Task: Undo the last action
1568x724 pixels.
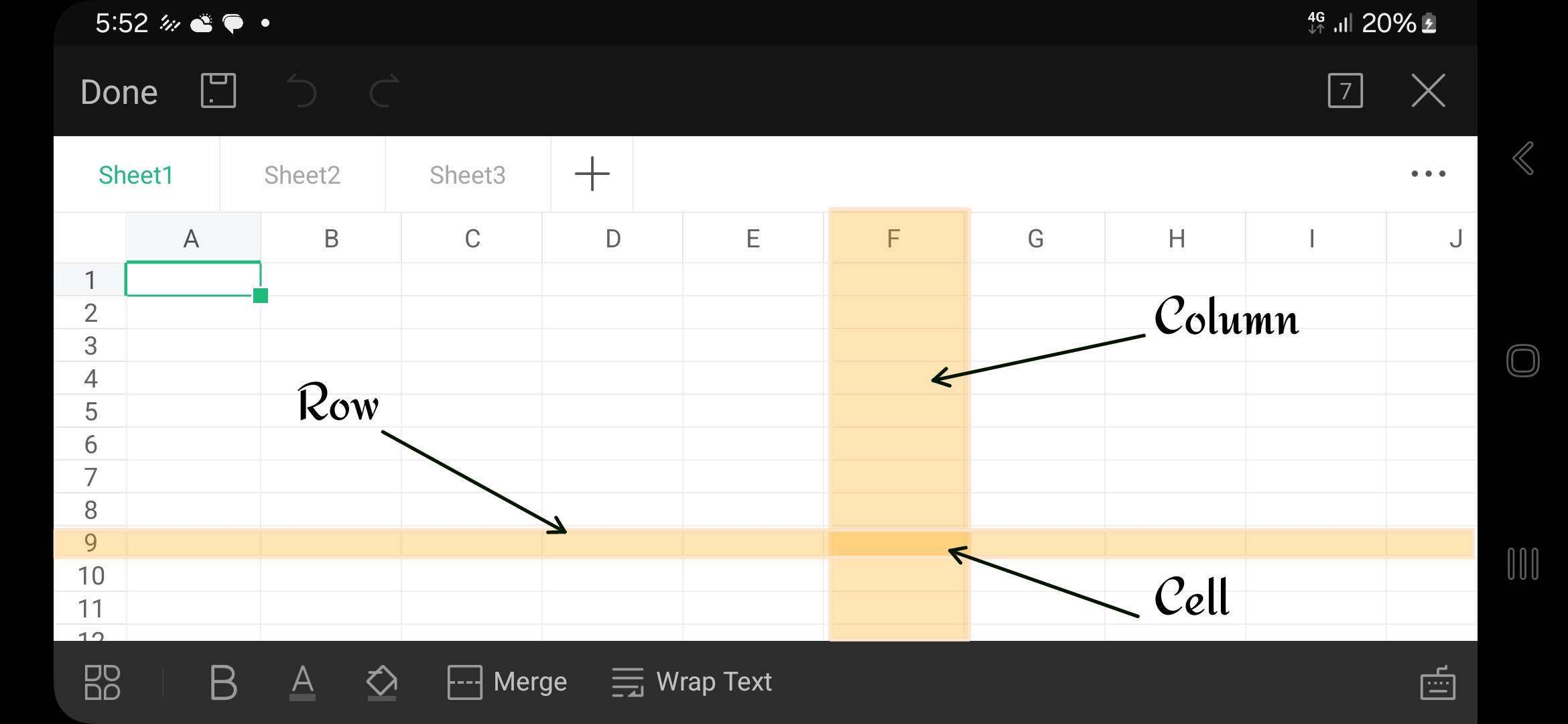Action: 301,91
